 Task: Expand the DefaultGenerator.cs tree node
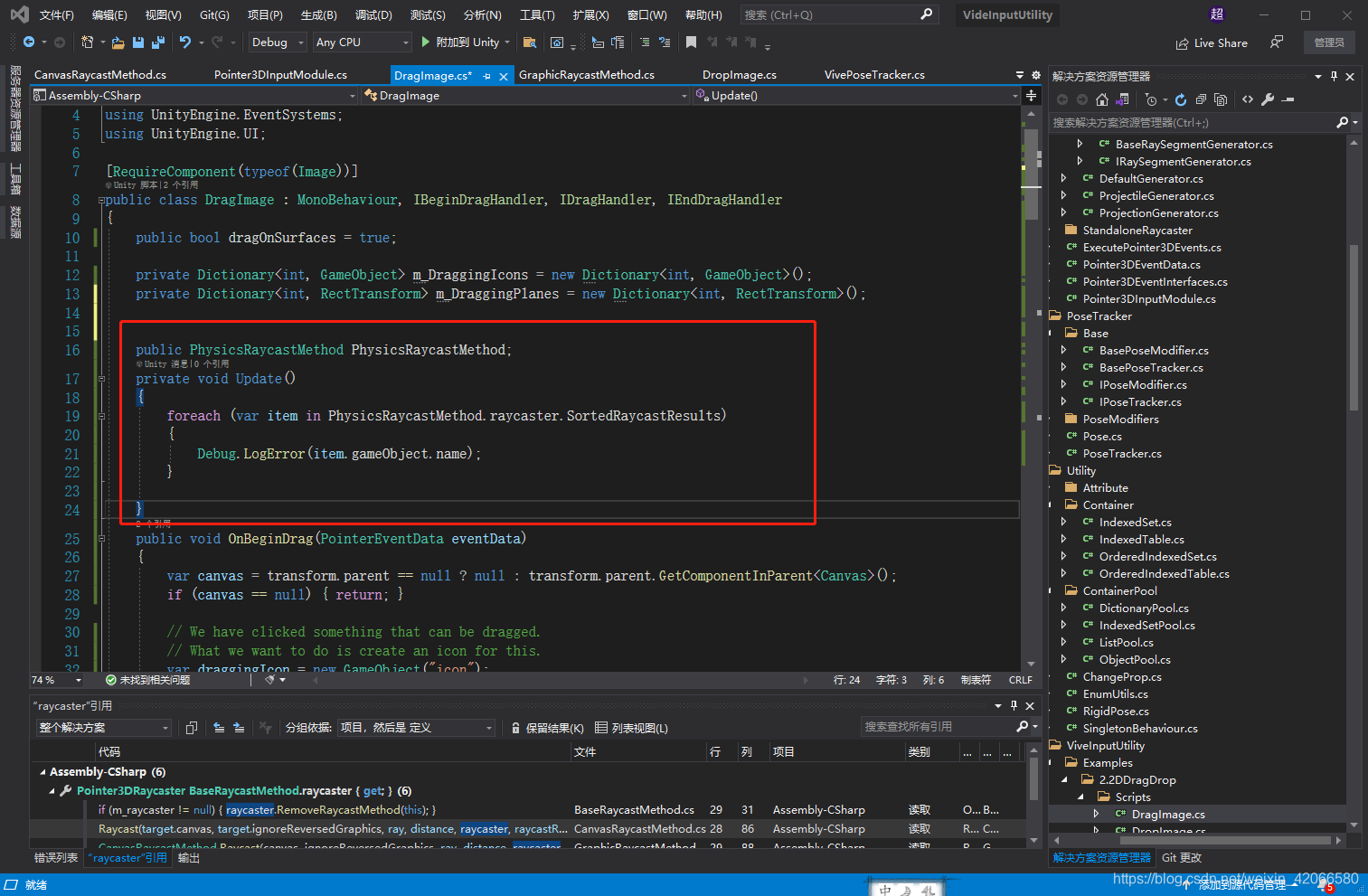[x=1063, y=178]
